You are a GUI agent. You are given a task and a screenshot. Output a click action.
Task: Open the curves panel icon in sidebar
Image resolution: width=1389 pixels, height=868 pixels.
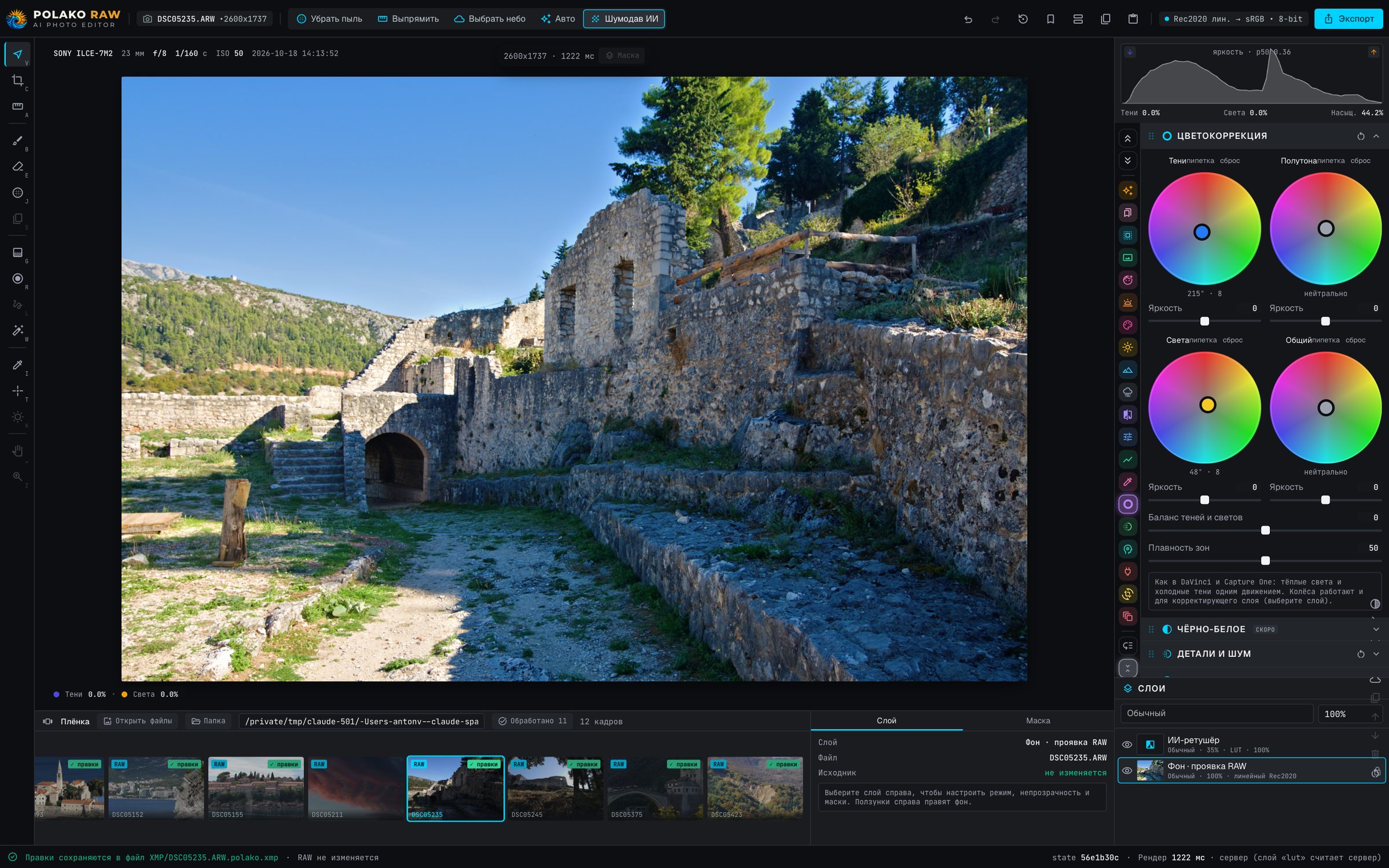pos(1128,459)
